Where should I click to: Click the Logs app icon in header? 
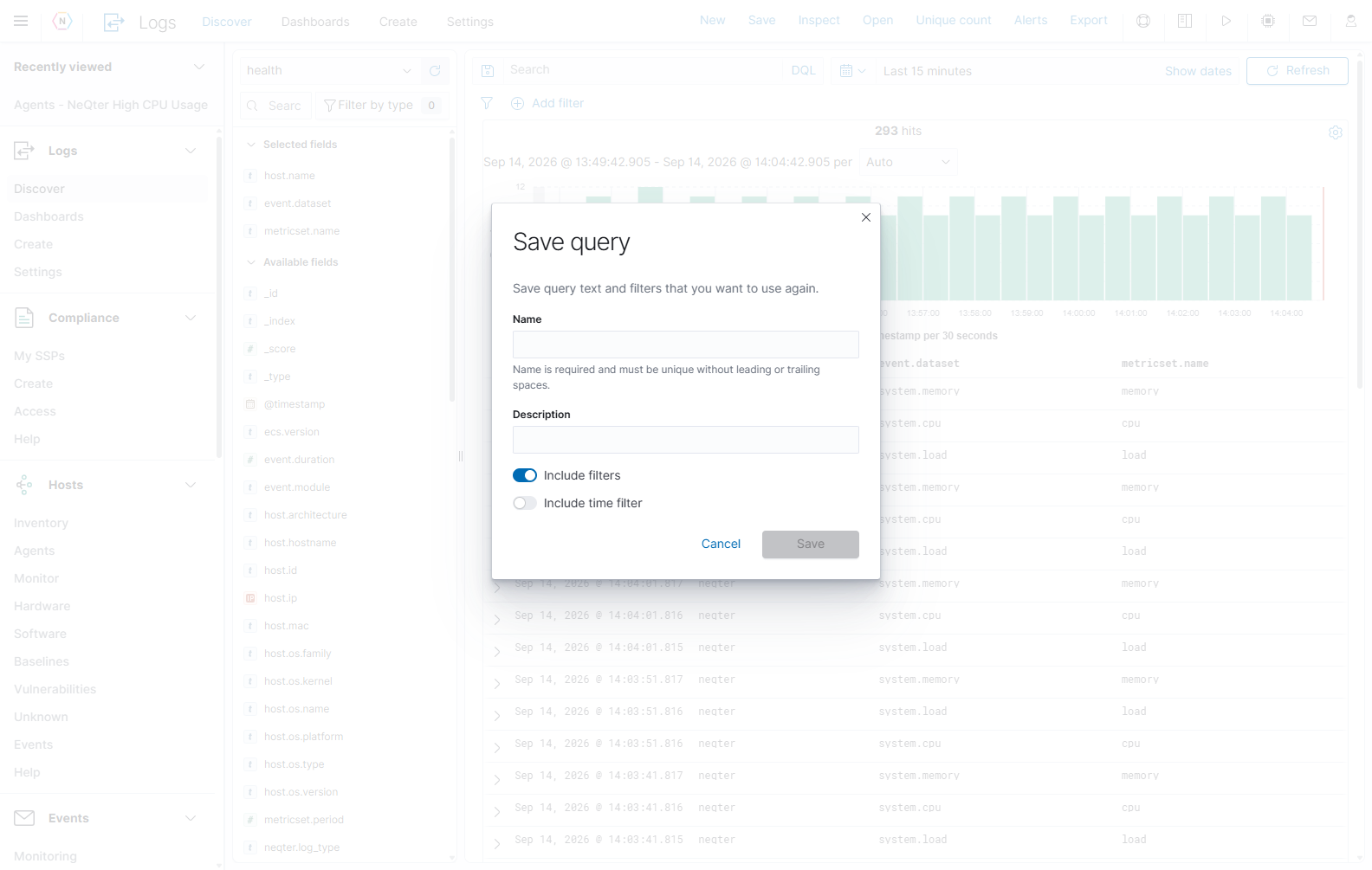114,22
